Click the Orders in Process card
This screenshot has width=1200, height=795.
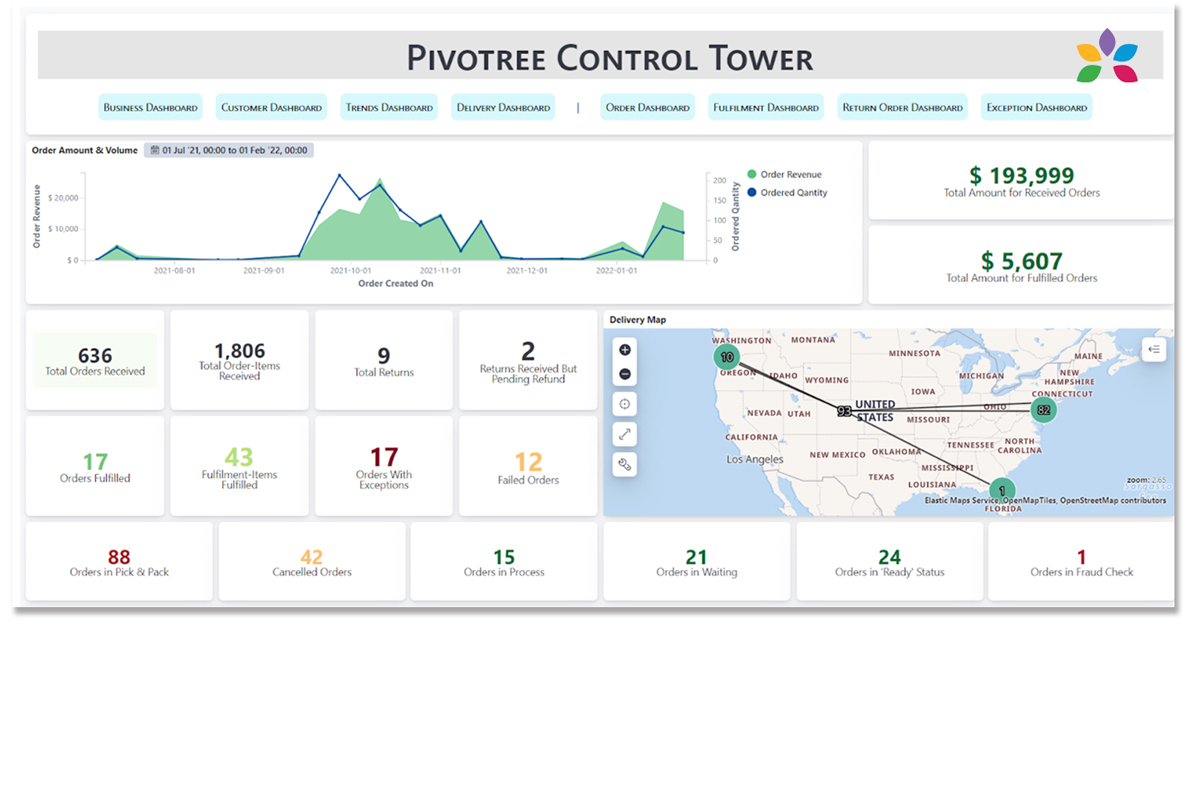(x=504, y=562)
